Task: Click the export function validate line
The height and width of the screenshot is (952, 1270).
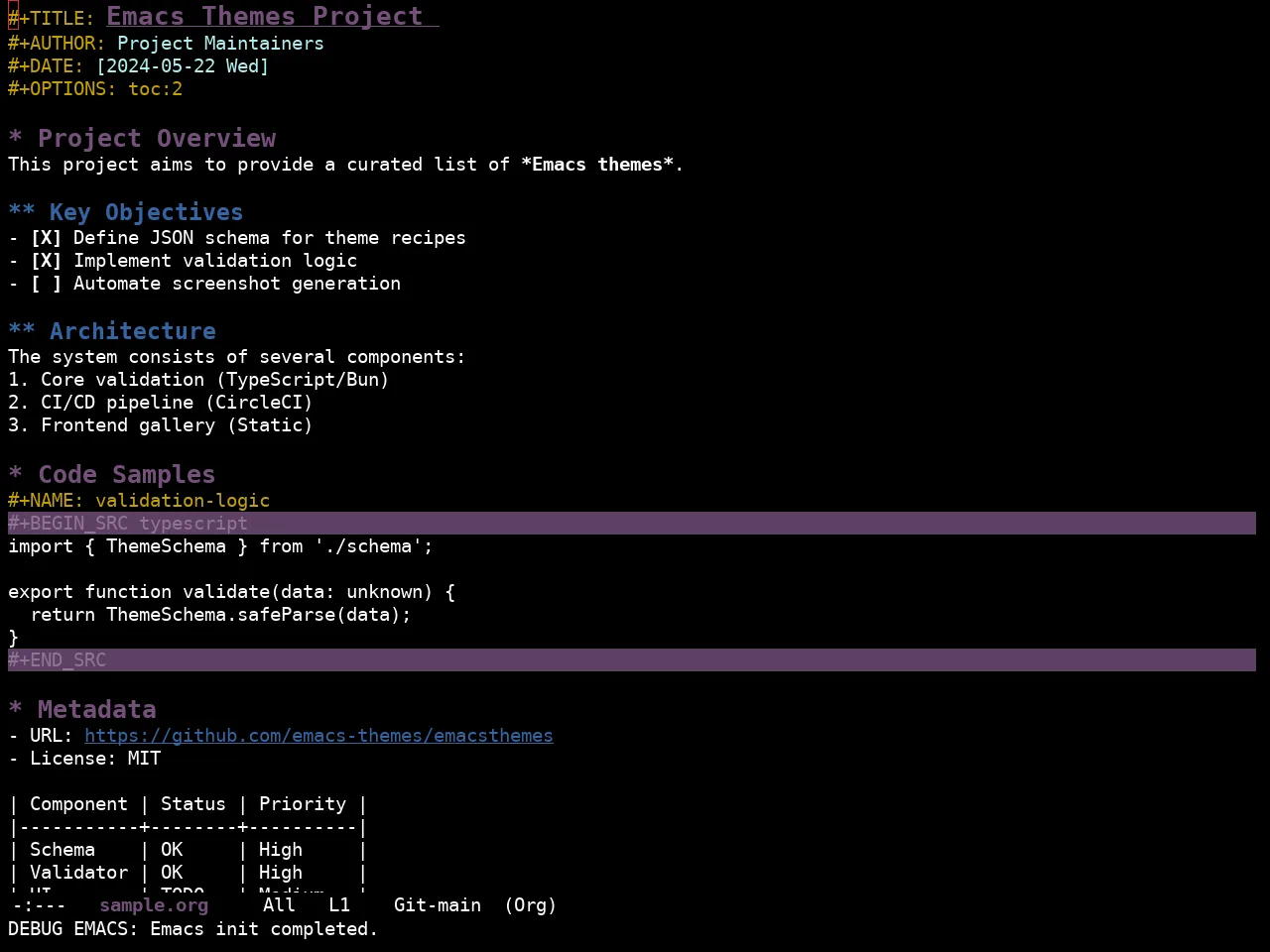Action: tap(231, 592)
